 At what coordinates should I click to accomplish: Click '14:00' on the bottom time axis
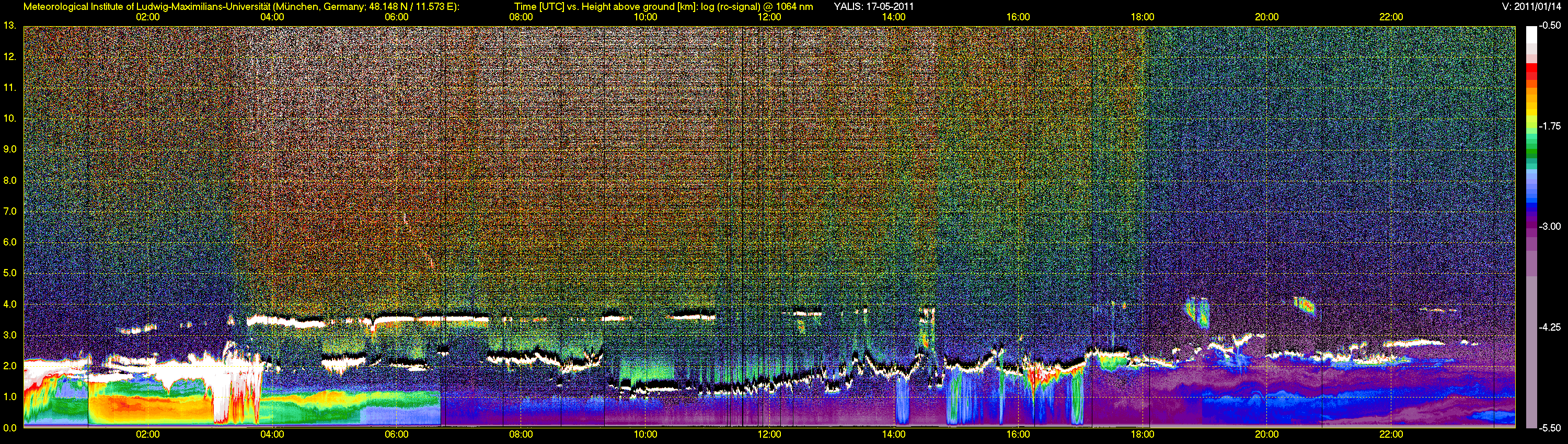(x=894, y=434)
